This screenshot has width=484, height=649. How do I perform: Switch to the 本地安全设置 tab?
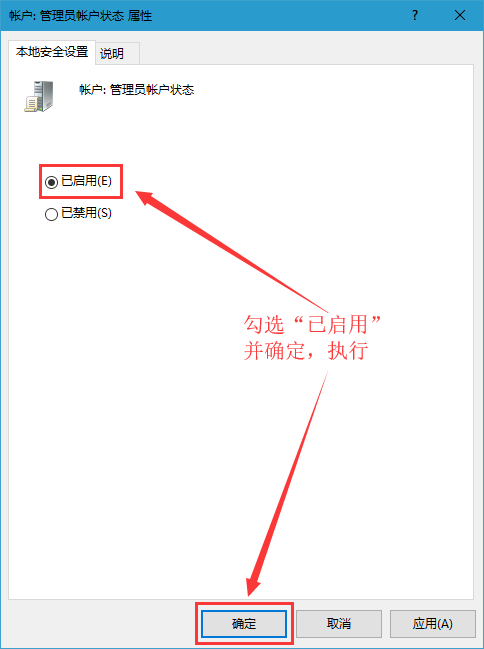pos(52,52)
